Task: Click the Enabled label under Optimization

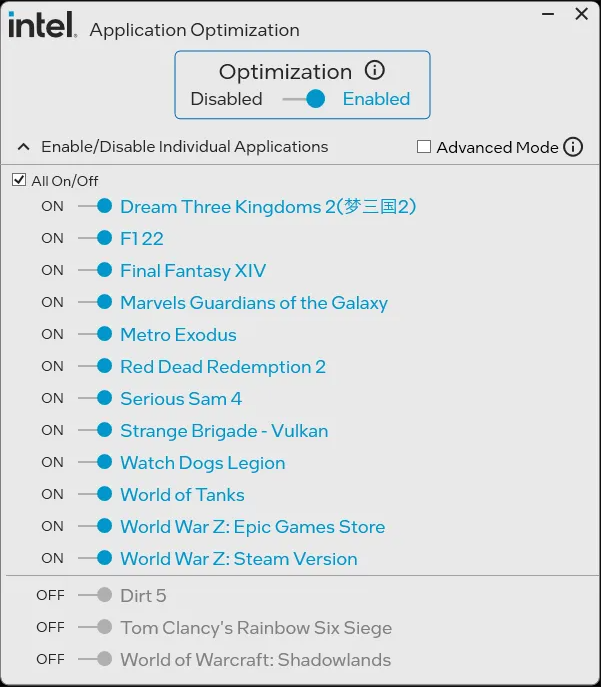Action: pos(376,99)
